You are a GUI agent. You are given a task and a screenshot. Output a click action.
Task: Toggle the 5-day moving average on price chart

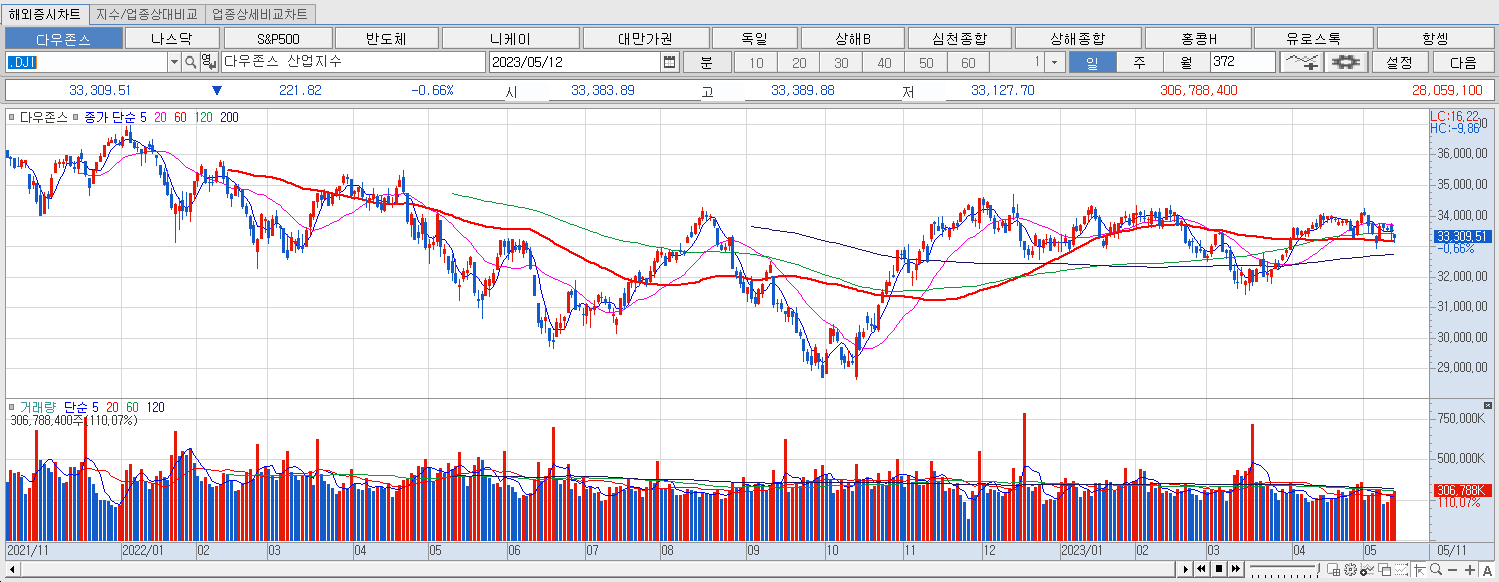pyautogui.click(x=143, y=117)
